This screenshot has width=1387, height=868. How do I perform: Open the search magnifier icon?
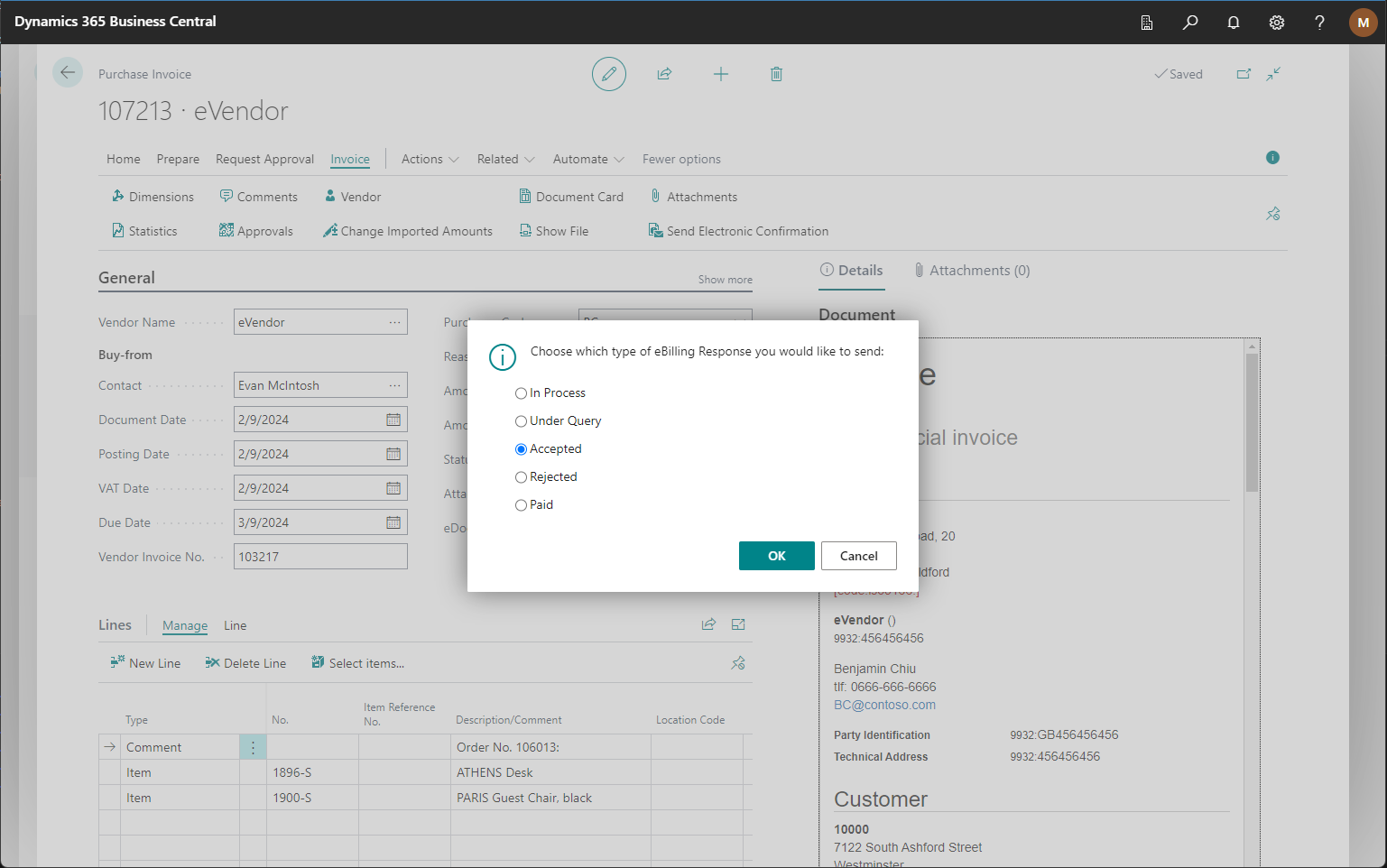1190,23
